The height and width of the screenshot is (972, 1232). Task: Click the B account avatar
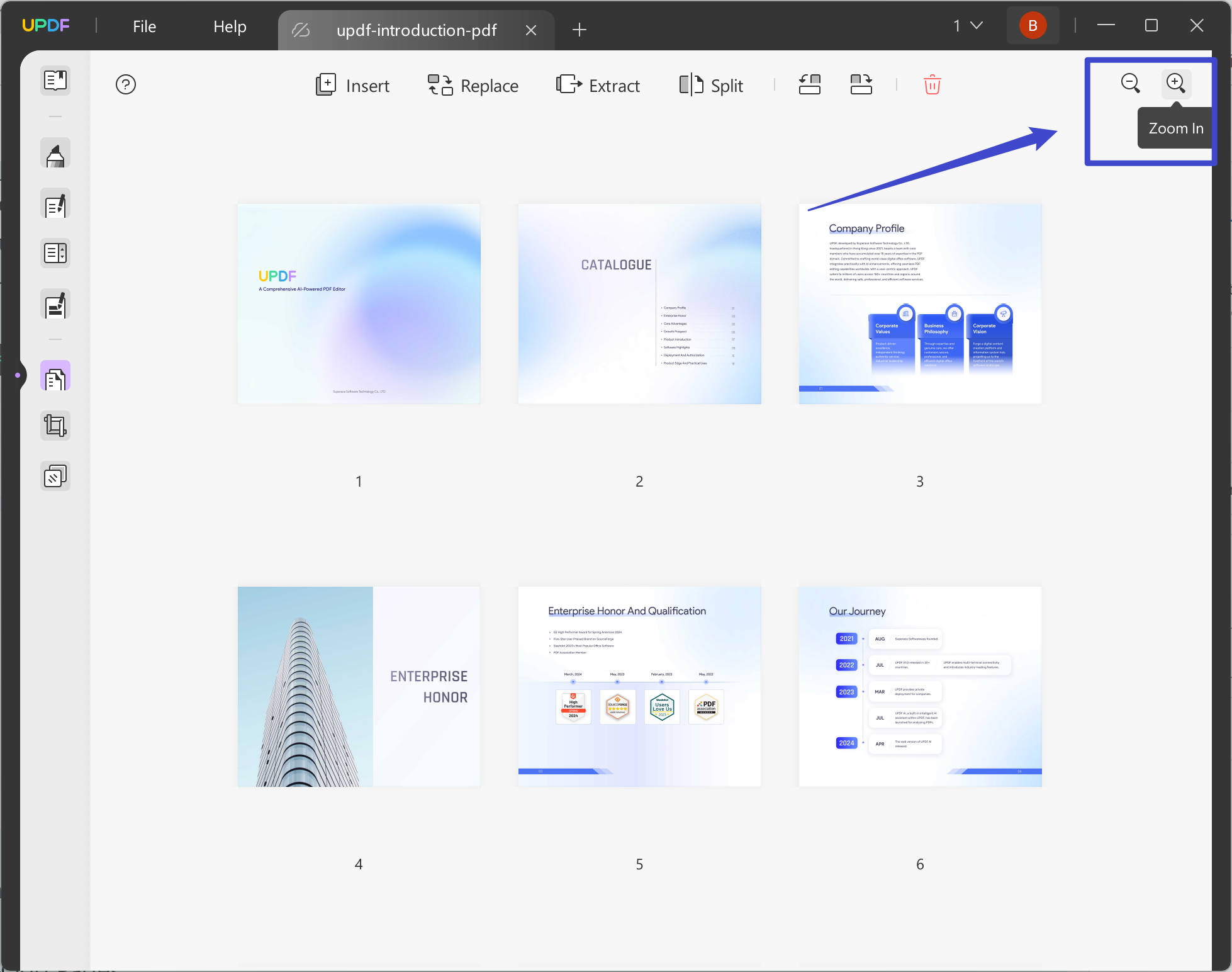(1033, 25)
